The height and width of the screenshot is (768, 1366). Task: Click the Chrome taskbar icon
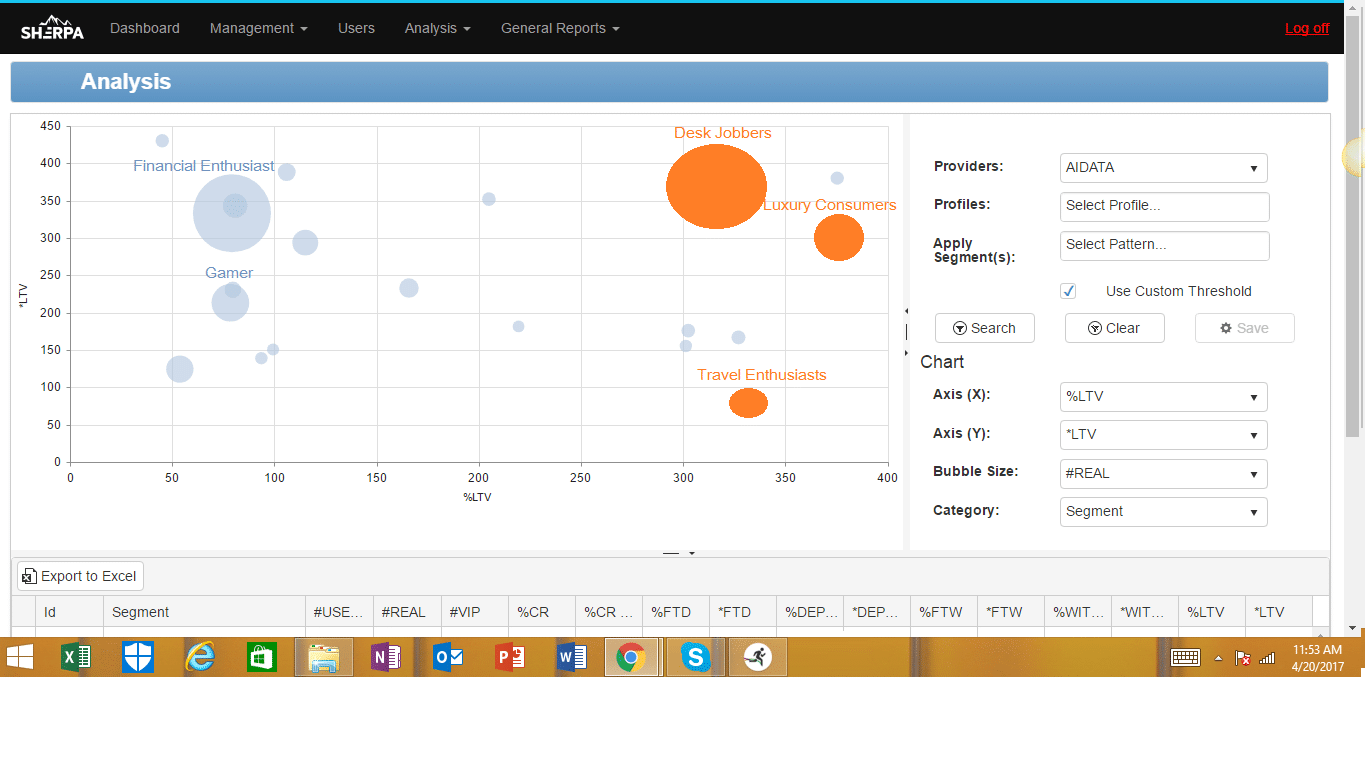pos(631,657)
